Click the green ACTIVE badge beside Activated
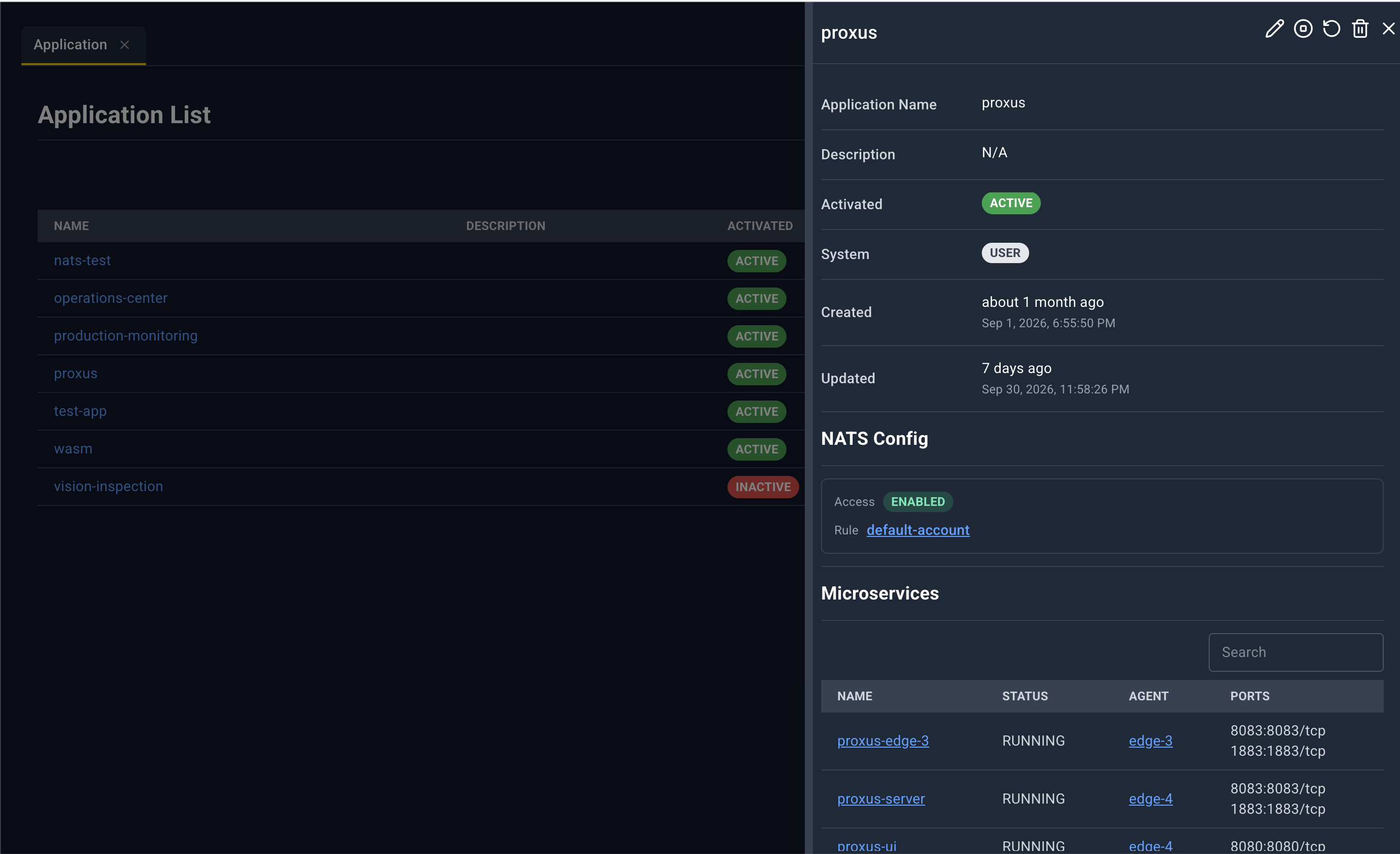This screenshot has width=1400, height=854. pyautogui.click(x=1011, y=203)
